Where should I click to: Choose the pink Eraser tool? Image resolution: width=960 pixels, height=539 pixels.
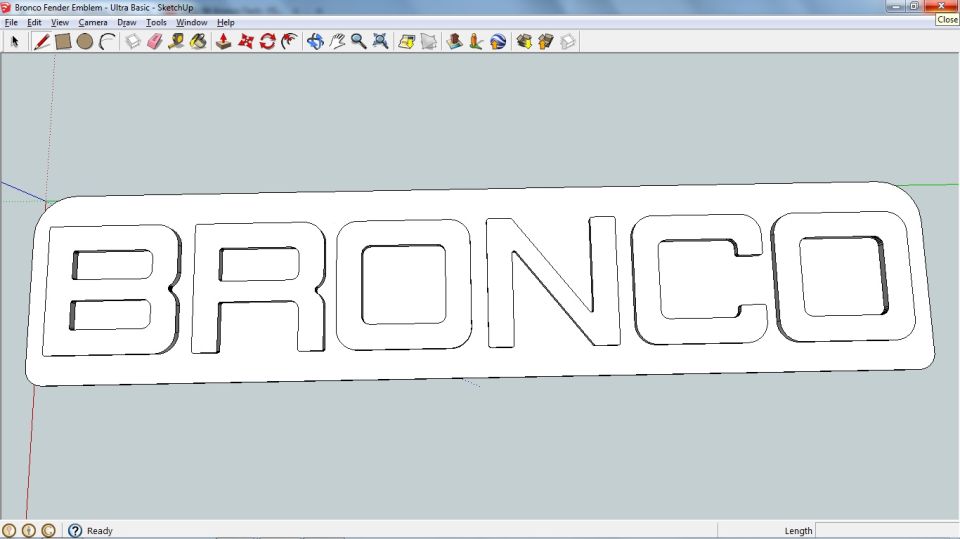[155, 42]
